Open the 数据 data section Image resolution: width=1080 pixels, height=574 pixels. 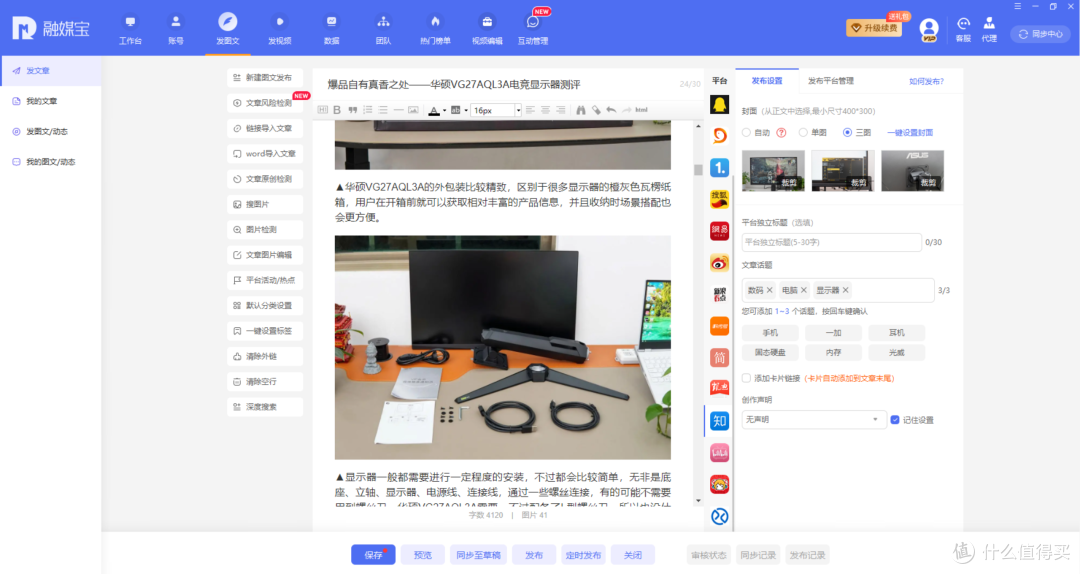(331, 30)
